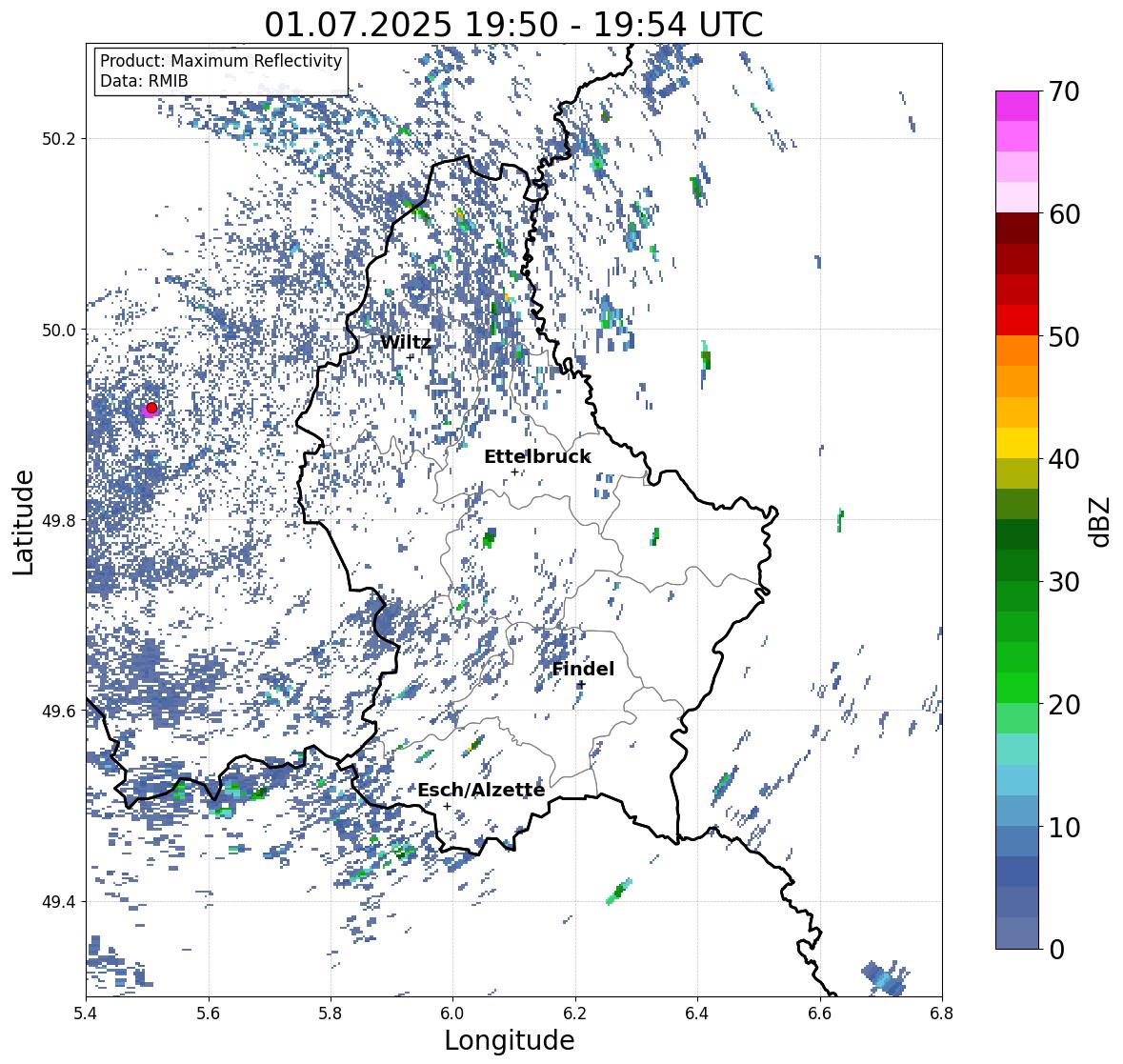This screenshot has width=1123, height=1064.
Task: Click the latitude tick label 50.0
Action: click(59, 331)
